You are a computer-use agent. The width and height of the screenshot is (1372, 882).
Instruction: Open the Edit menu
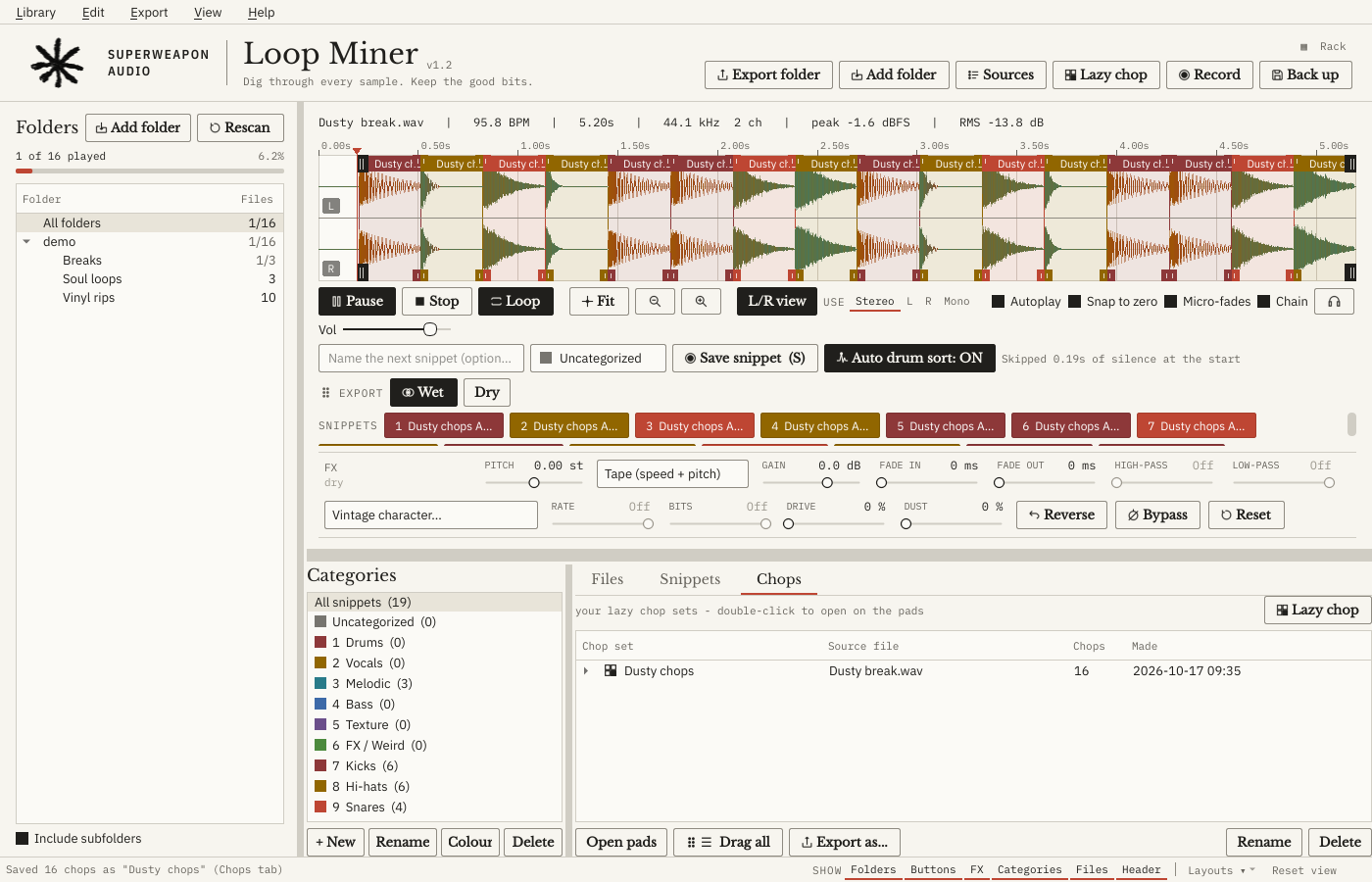point(93,13)
